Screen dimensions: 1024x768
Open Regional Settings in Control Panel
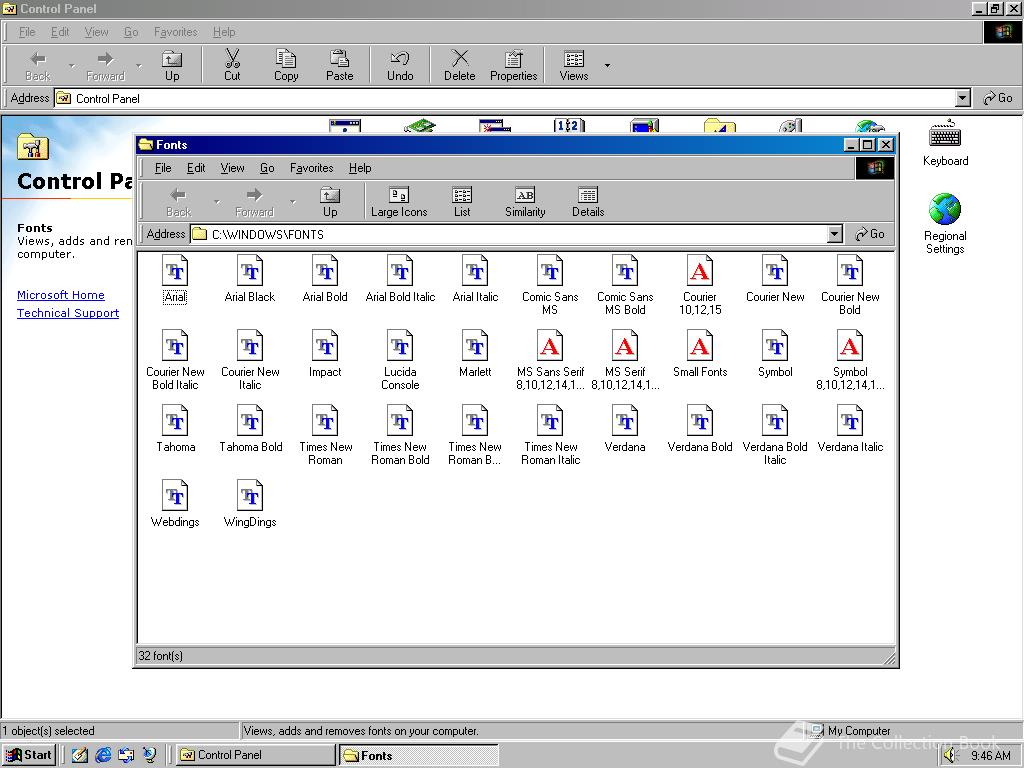(945, 223)
